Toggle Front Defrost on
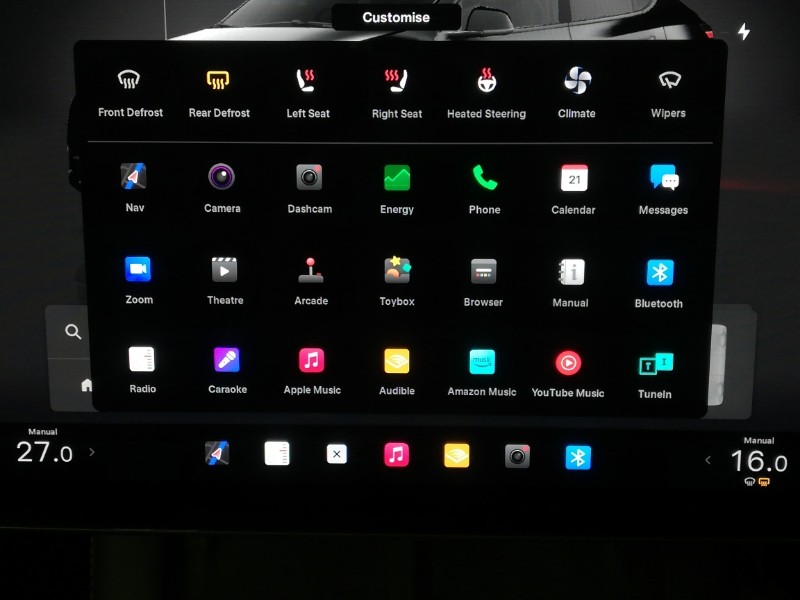This screenshot has width=800, height=600. [130, 81]
